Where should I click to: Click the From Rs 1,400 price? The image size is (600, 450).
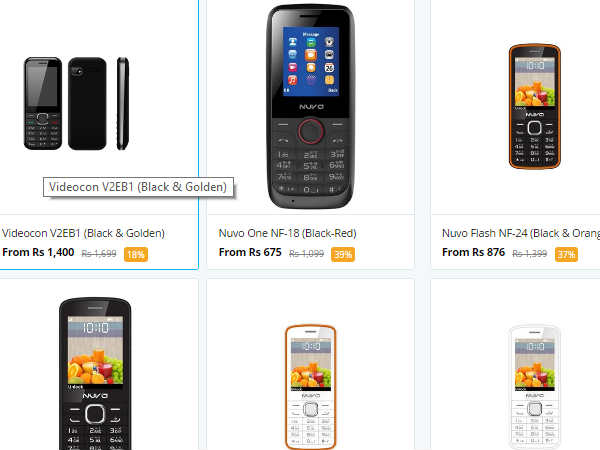tap(38, 253)
